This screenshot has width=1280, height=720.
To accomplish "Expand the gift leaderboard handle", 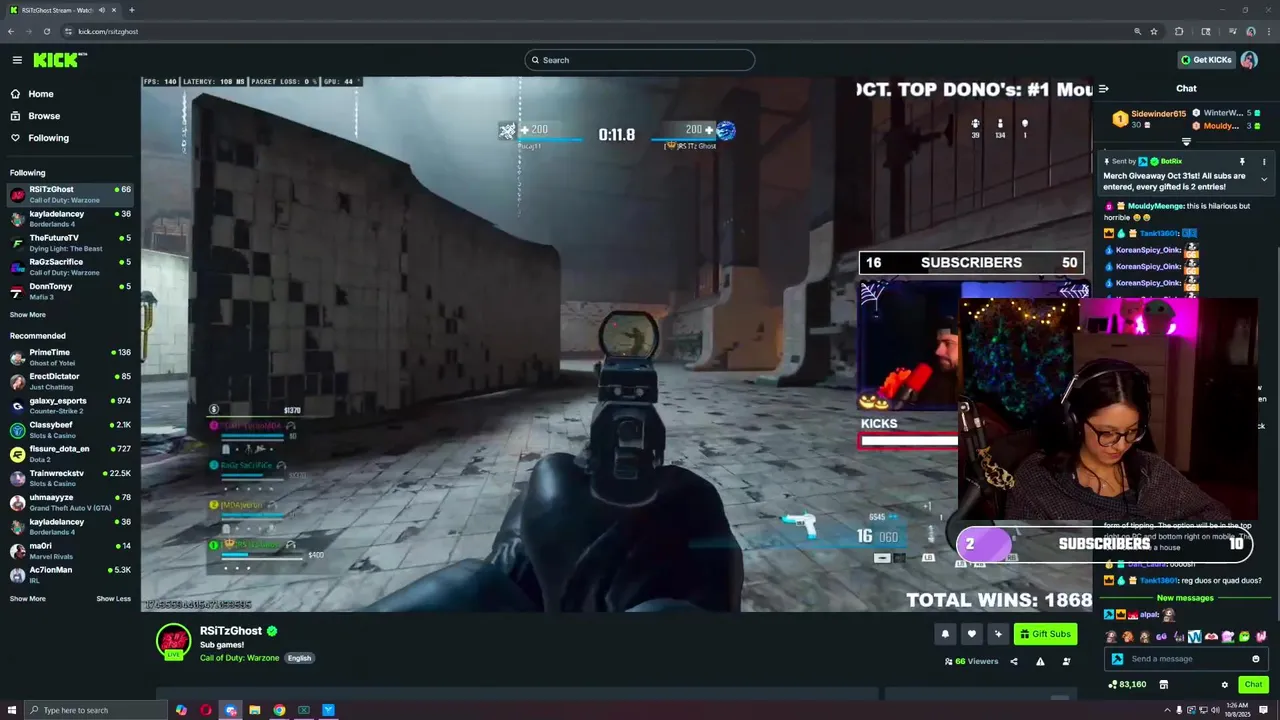I will 1186,142.
